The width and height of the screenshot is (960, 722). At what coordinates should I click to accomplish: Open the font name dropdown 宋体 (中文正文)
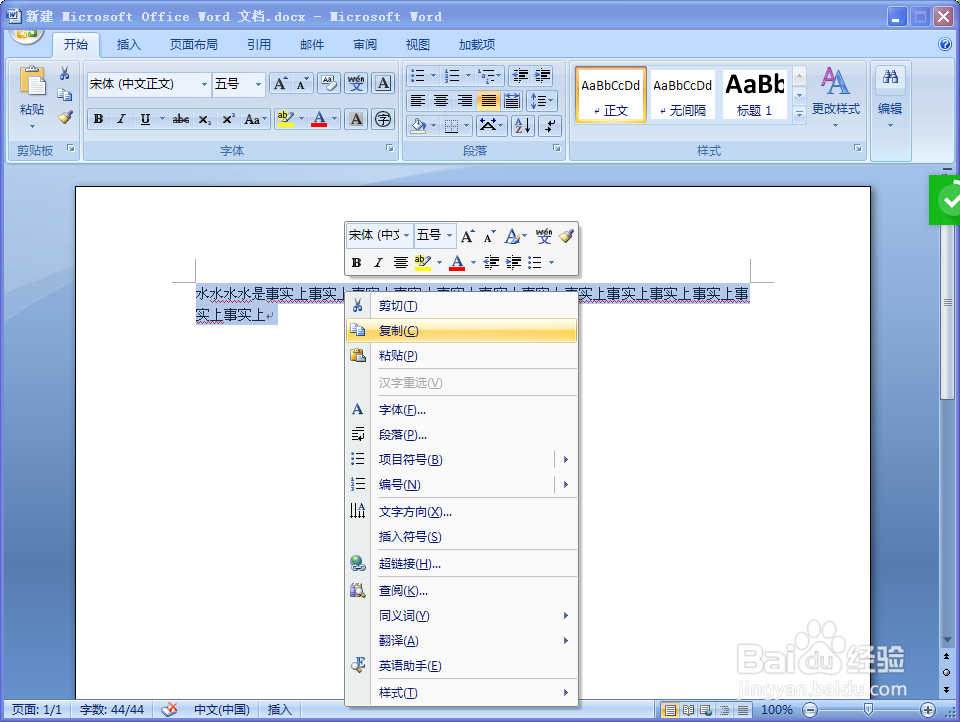[x=204, y=84]
